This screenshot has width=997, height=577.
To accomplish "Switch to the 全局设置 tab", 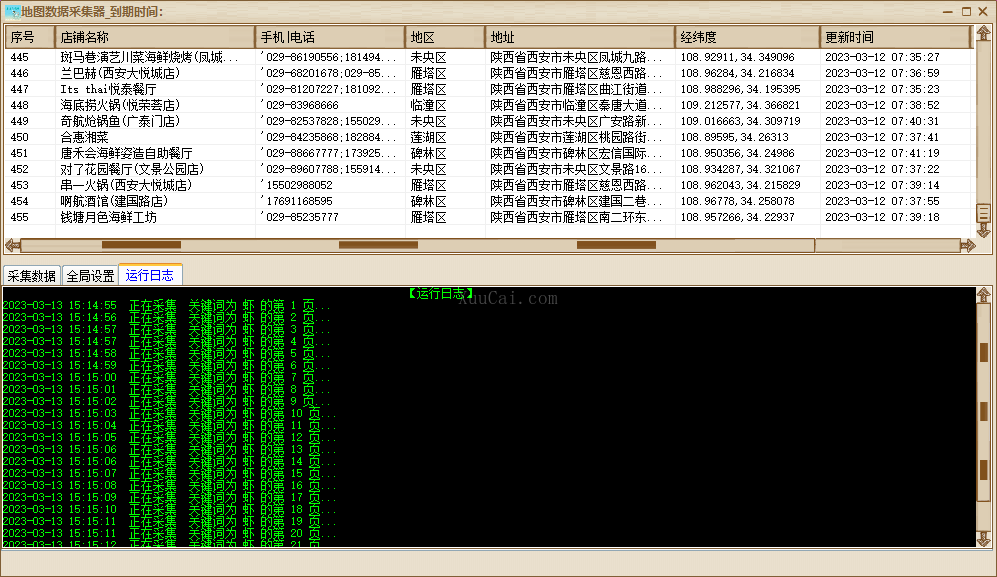I will tap(90, 276).
